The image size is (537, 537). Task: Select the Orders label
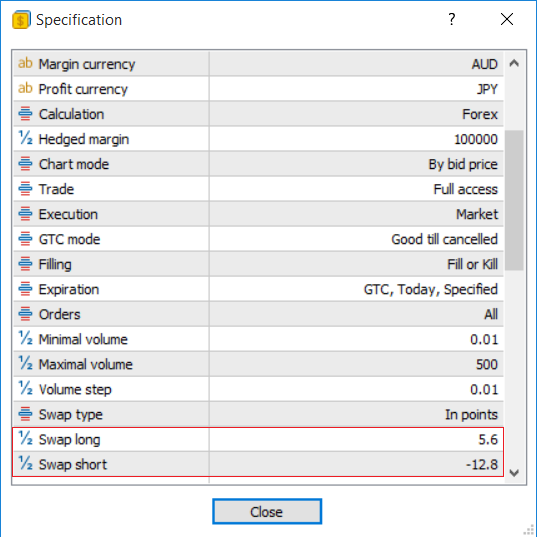(x=60, y=314)
